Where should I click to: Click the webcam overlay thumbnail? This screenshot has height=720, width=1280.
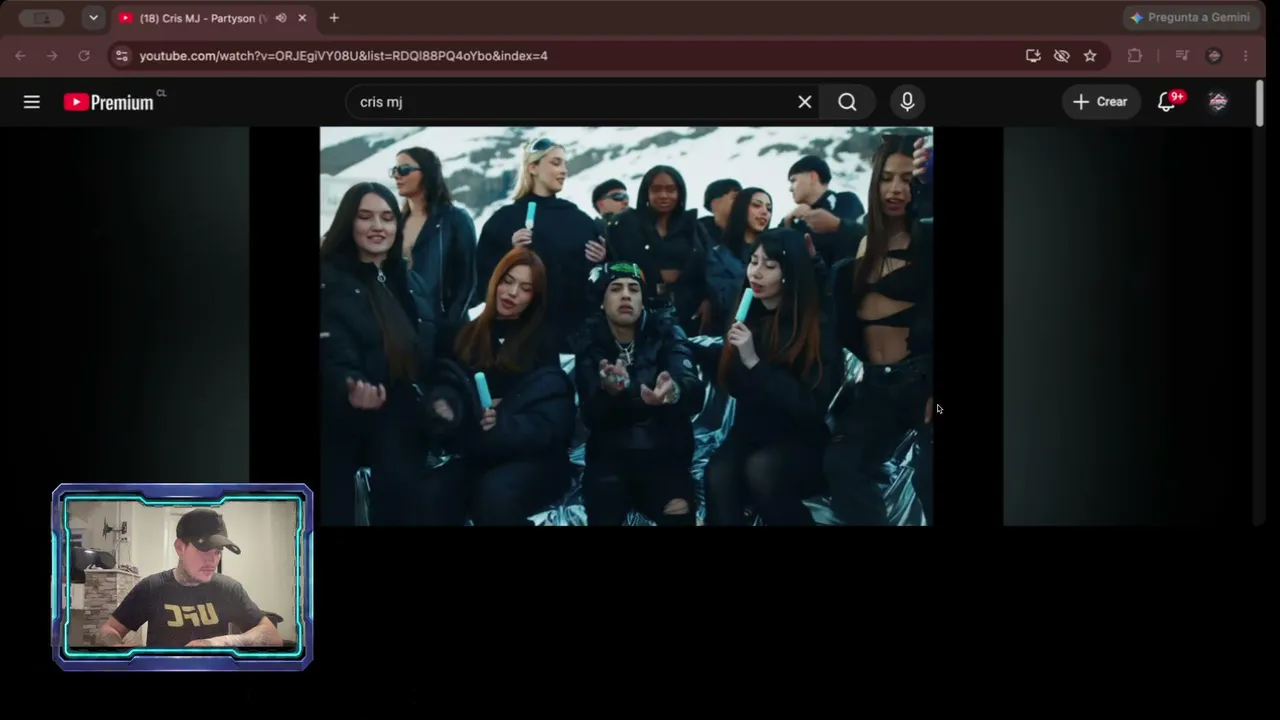click(182, 577)
